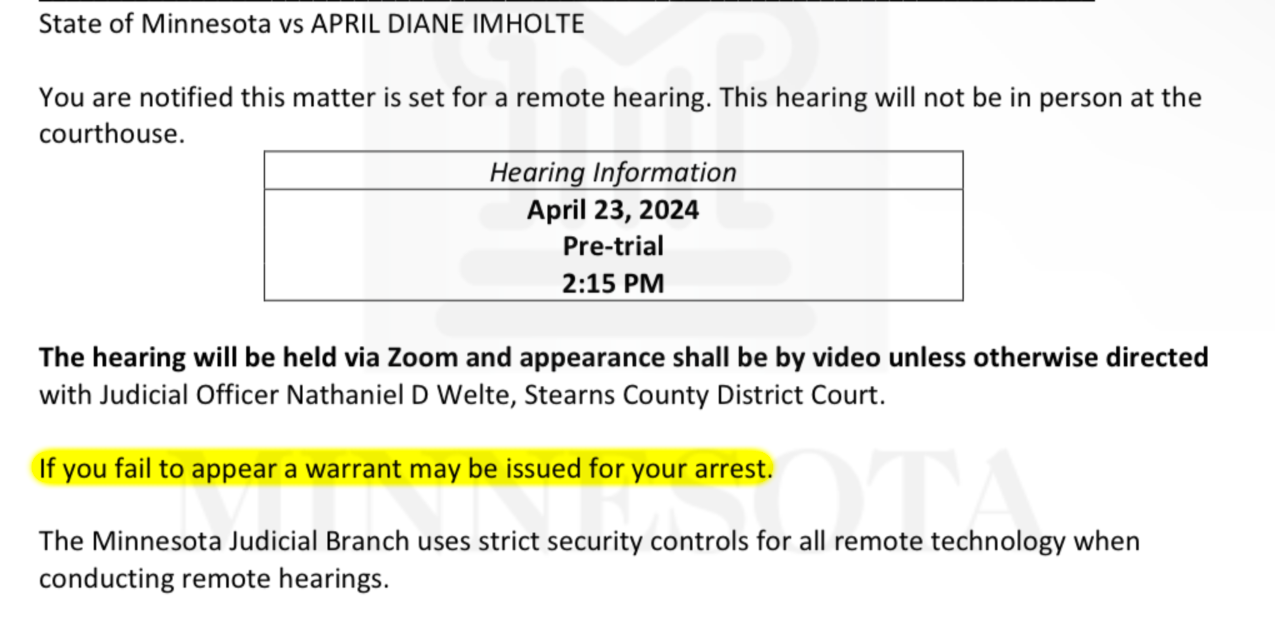This screenshot has width=1275, height=620.
Task: Click the yellow highlighted warrant warning sentence
Action: (x=405, y=468)
